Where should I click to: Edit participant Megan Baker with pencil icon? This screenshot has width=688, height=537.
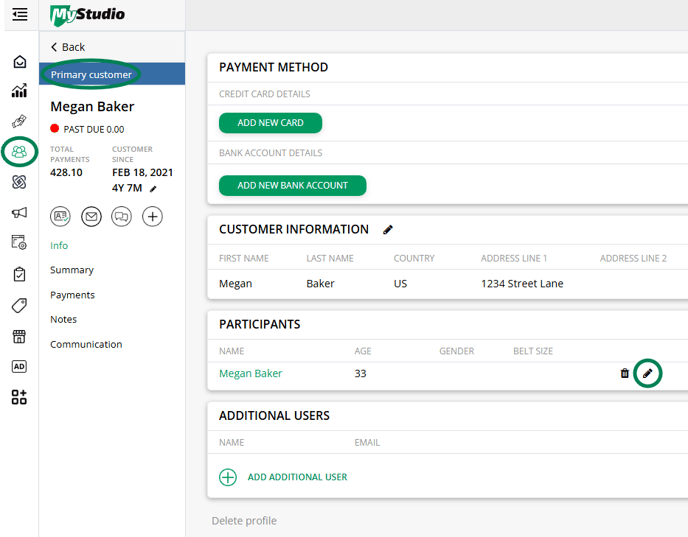(647, 373)
